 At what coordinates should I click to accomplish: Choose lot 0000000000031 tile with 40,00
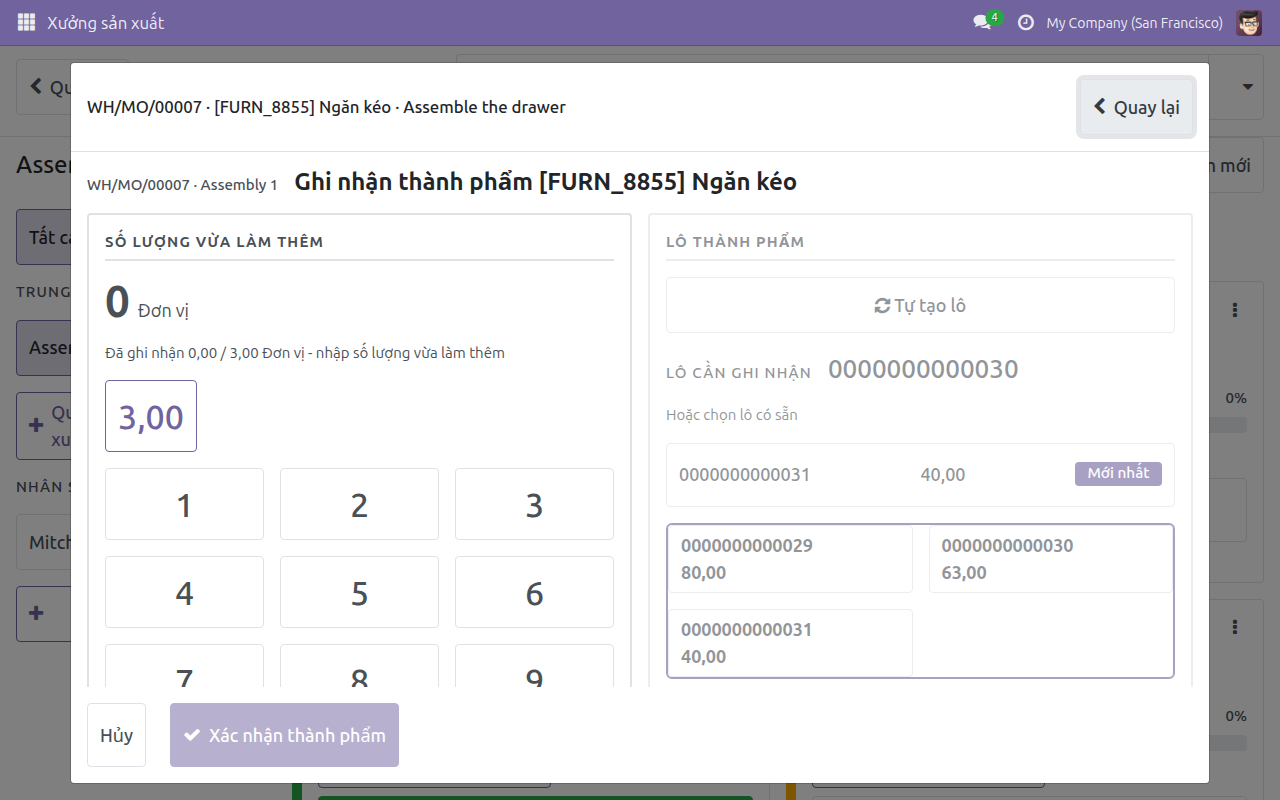790,643
